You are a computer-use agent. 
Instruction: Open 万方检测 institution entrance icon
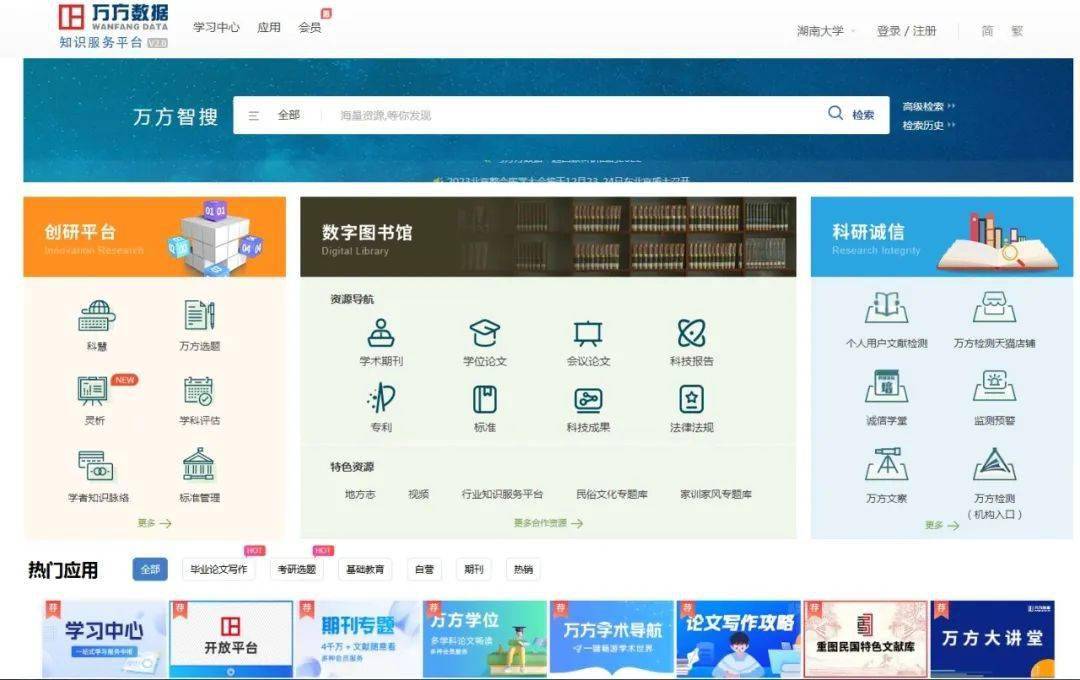(995, 464)
